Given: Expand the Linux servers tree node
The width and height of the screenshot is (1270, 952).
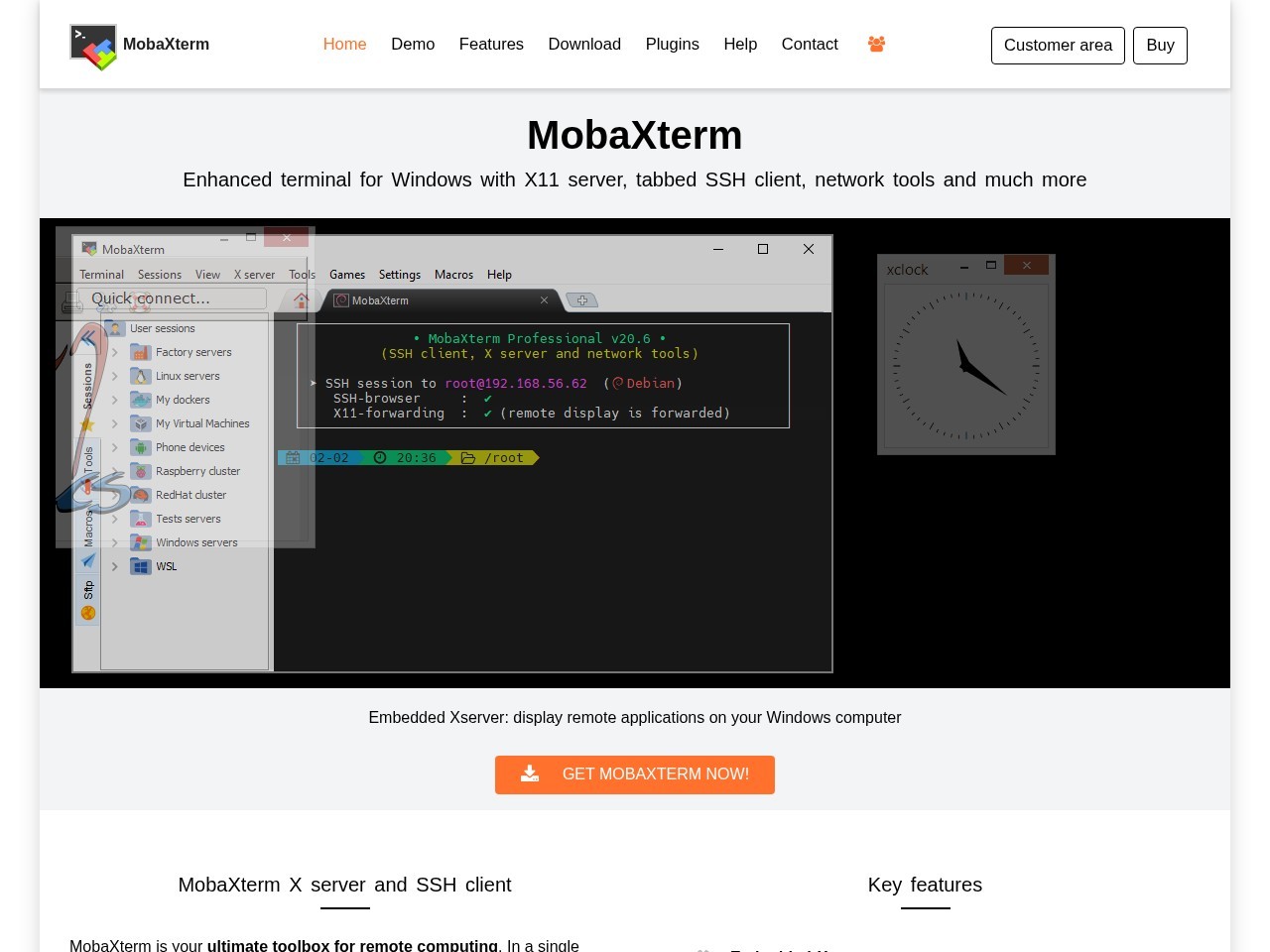Looking at the screenshot, I should (x=115, y=376).
